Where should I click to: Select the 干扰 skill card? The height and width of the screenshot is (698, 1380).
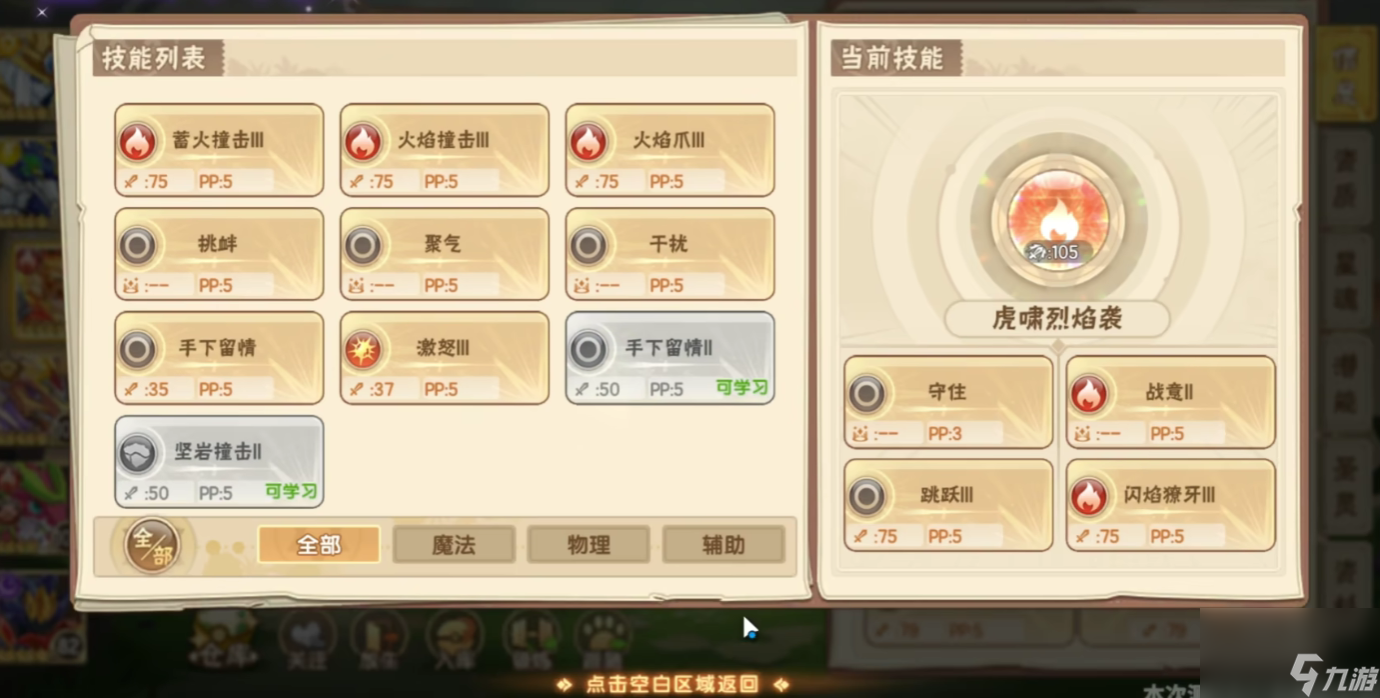(x=670, y=254)
